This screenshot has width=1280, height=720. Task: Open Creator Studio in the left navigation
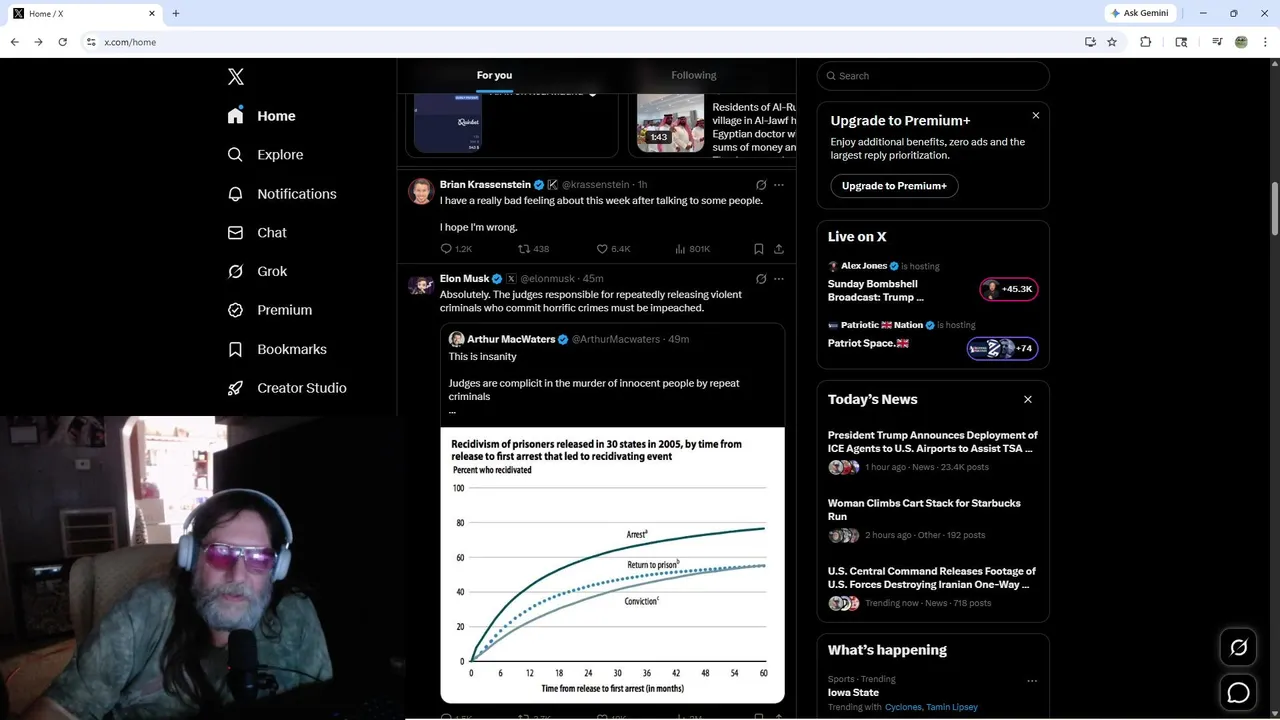pos(287,388)
